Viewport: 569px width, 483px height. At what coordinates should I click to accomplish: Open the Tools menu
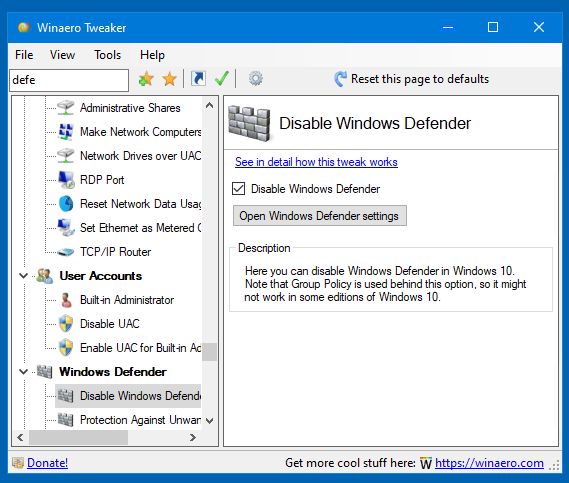[x=107, y=55]
